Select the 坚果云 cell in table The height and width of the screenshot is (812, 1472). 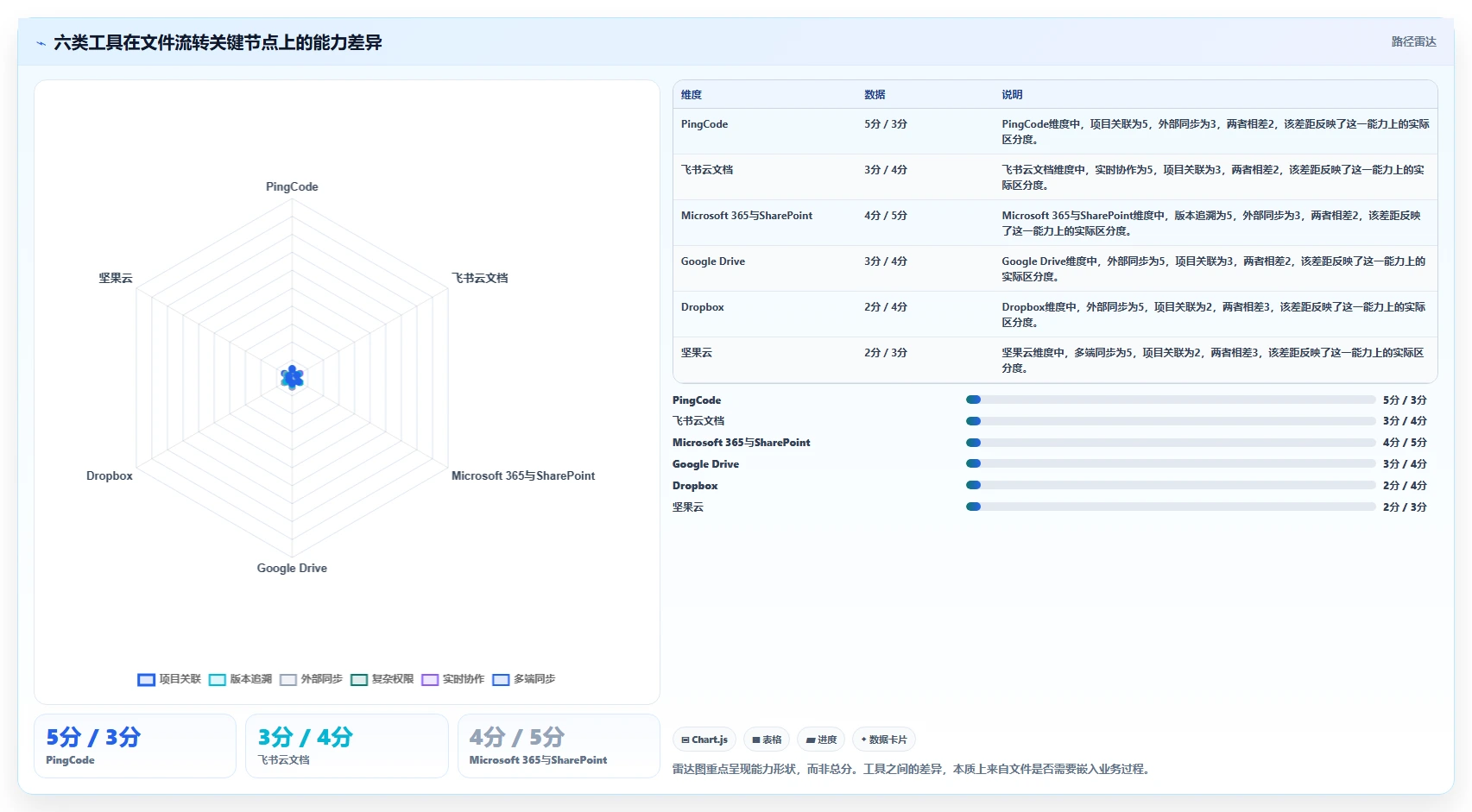click(x=697, y=353)
